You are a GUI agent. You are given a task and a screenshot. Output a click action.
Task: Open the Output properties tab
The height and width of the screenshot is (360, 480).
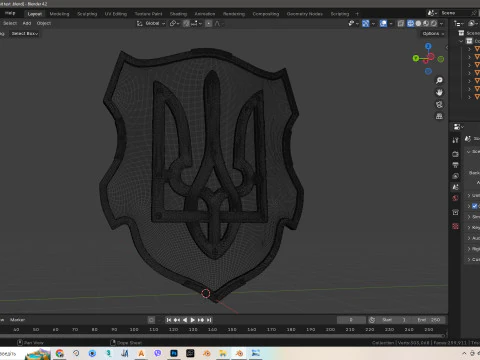pyautogui.click(x=455, y=165)
